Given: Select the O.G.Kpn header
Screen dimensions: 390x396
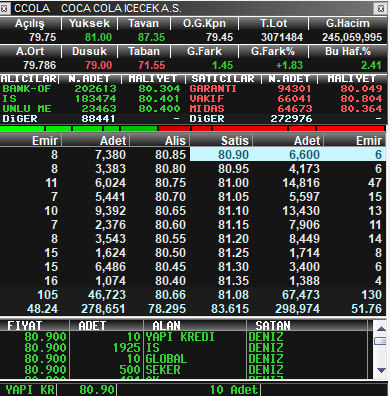Looking at the screenshot, I should (x=204, y=23).
